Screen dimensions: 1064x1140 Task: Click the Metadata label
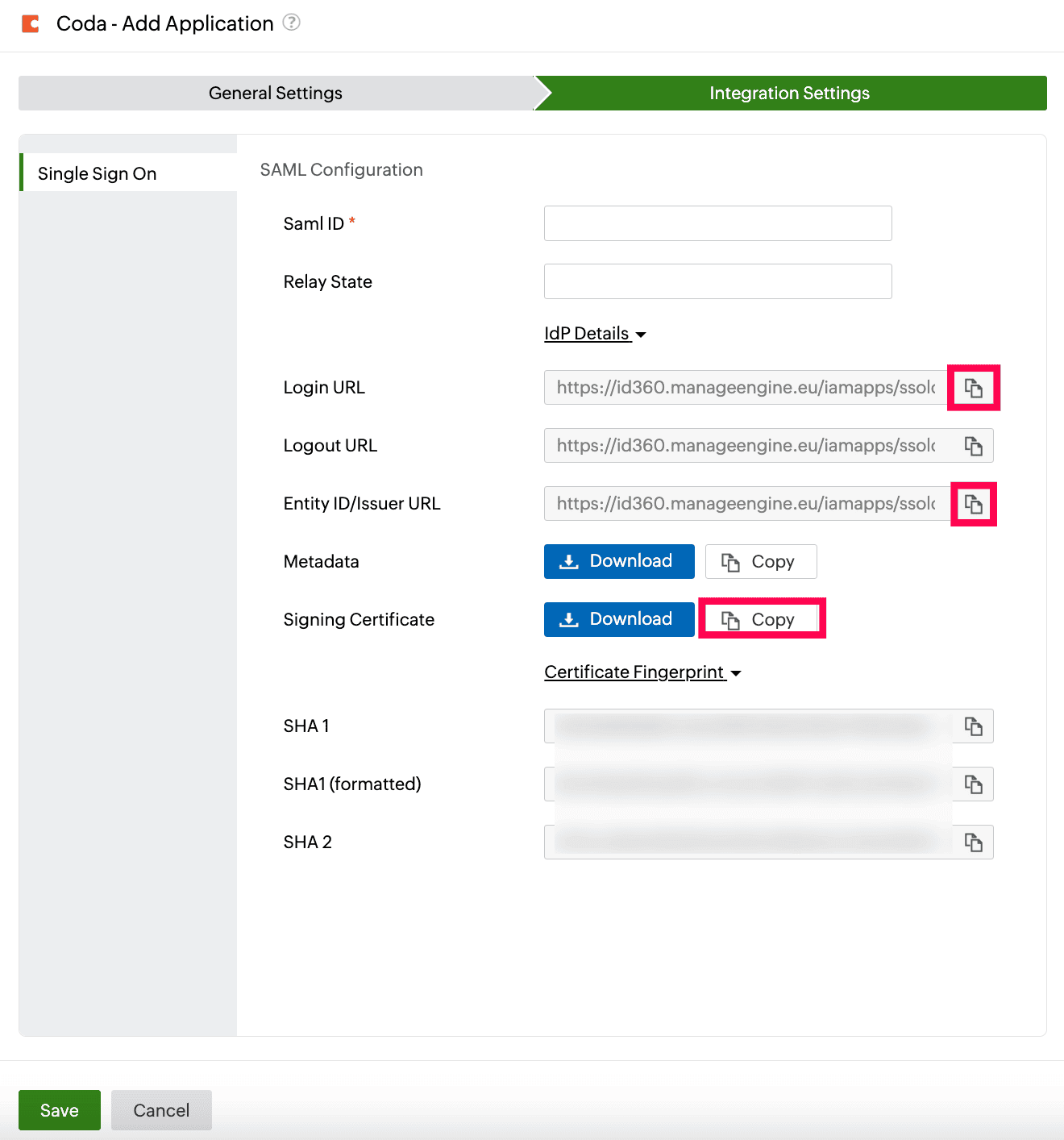[321, 561]
